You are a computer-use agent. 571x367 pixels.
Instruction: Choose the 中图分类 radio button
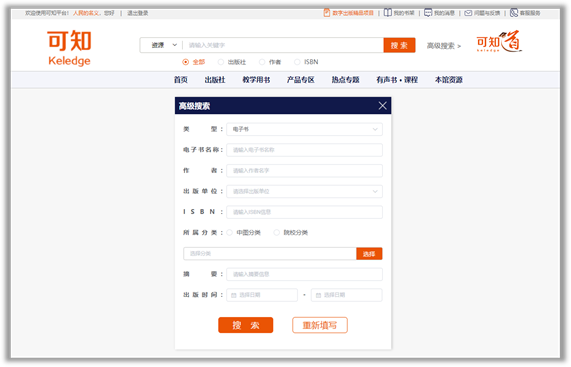229,233
